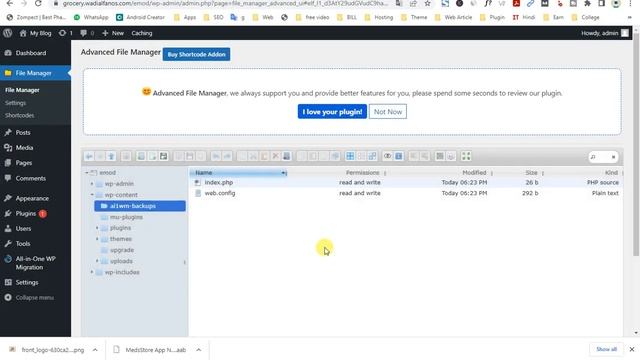Bookmark this page with star icon
640x360 pixels.
[427, 3]
